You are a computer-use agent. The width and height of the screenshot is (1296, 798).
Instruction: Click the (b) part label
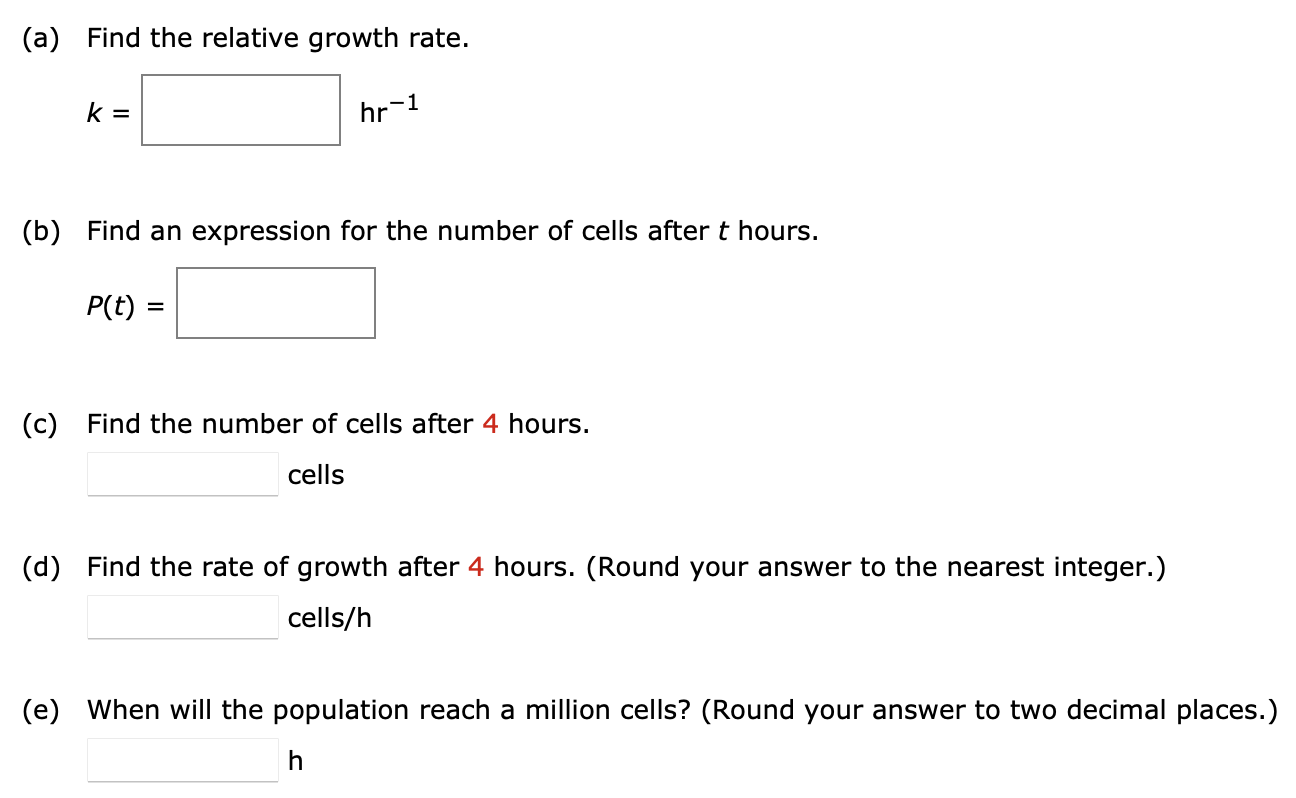tap(40, 232)
